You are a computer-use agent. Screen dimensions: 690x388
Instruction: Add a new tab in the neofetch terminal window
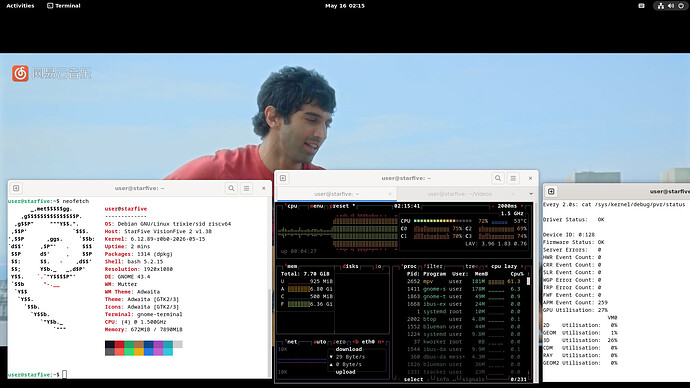(x=16, y=188)
